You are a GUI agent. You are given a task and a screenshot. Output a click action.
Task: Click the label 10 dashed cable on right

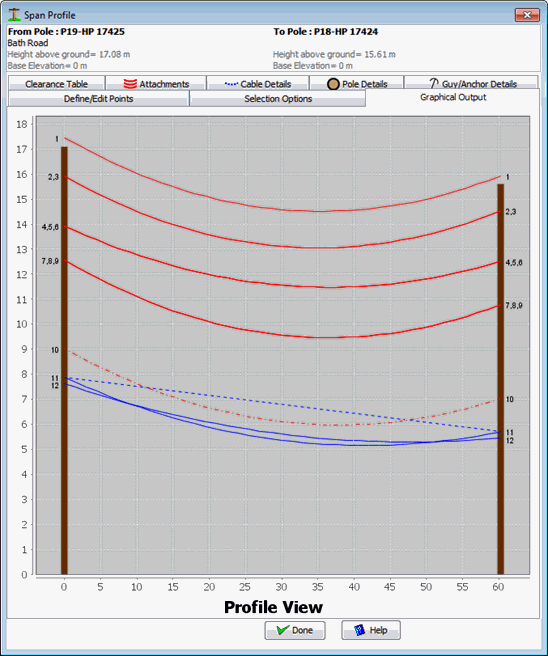510,399
